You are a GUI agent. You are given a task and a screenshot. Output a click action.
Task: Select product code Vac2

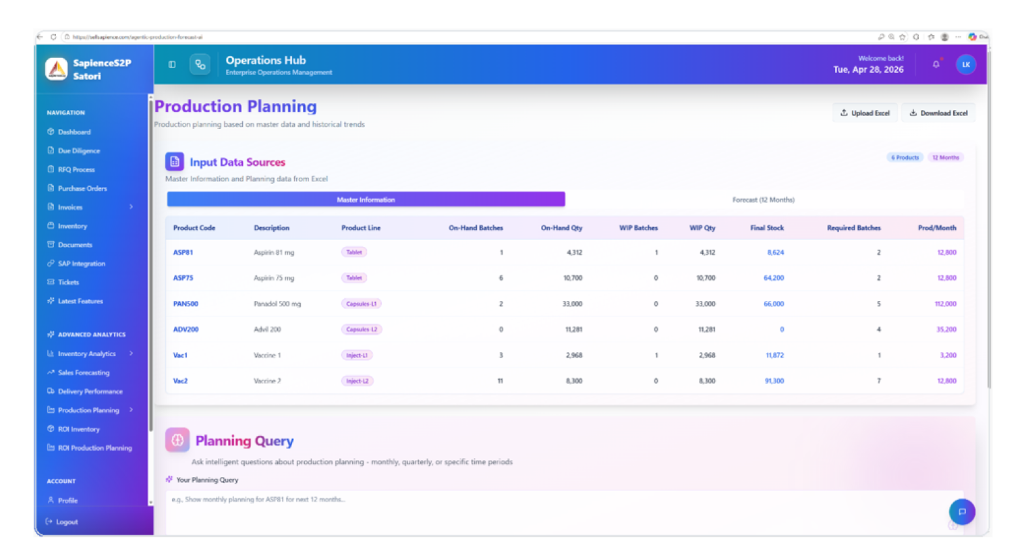point(180,381)
